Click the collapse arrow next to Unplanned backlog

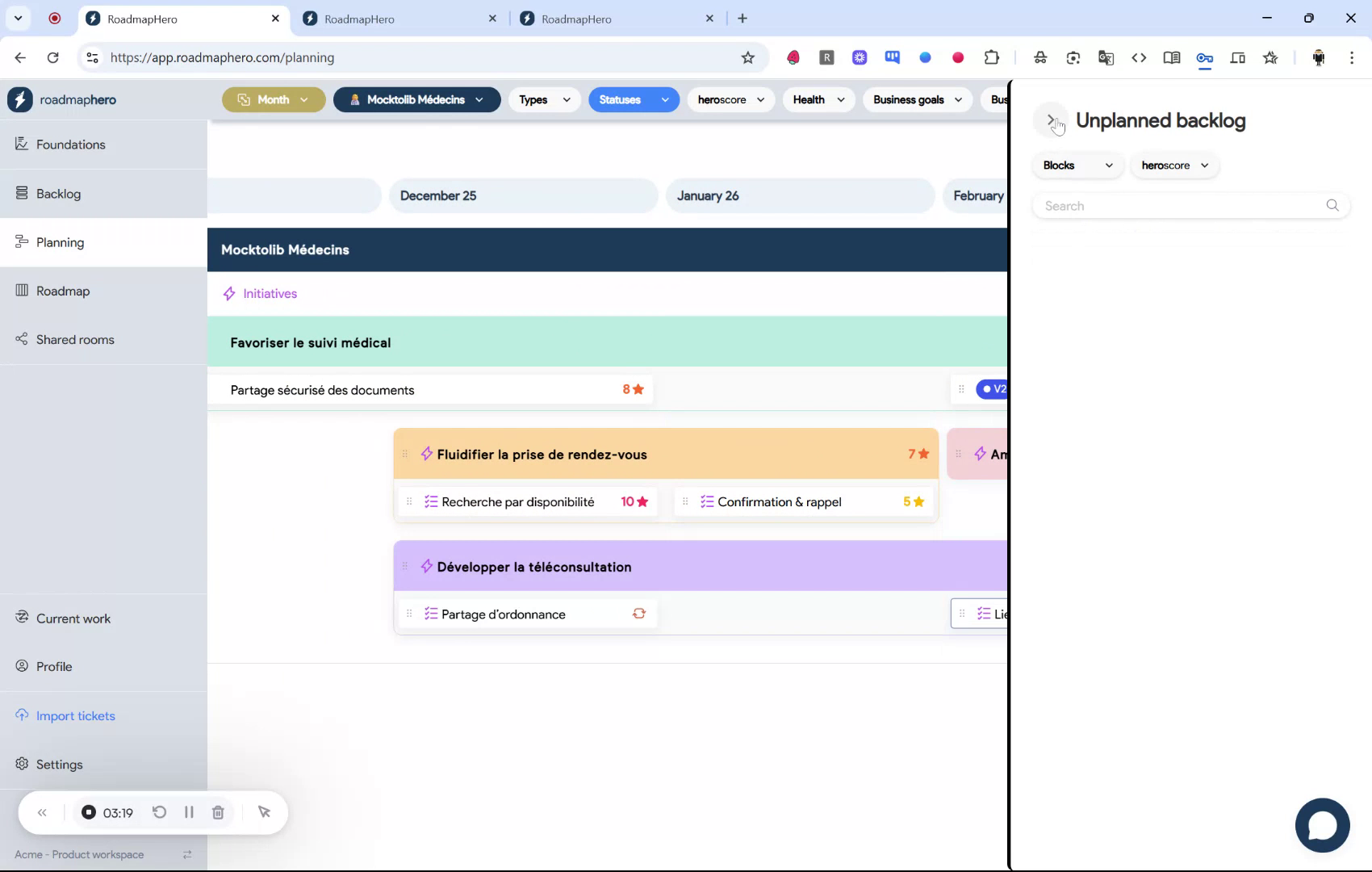1052,119
